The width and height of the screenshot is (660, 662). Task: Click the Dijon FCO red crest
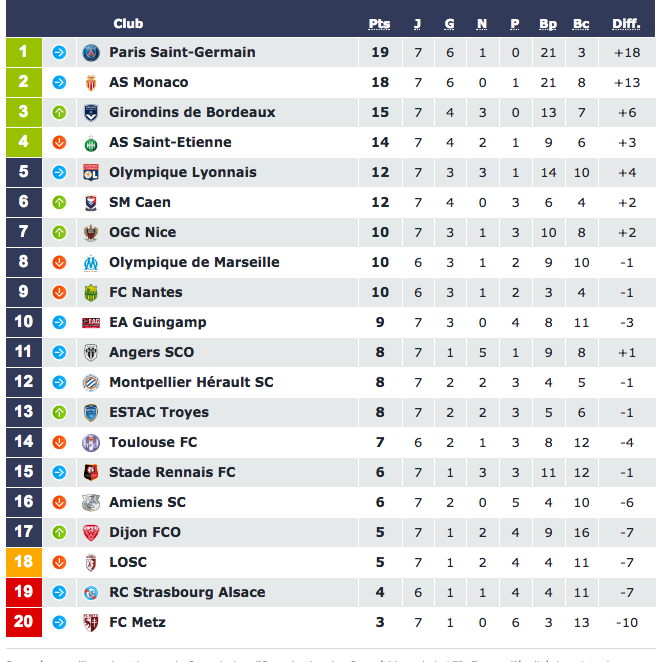(x=91, y=532)
